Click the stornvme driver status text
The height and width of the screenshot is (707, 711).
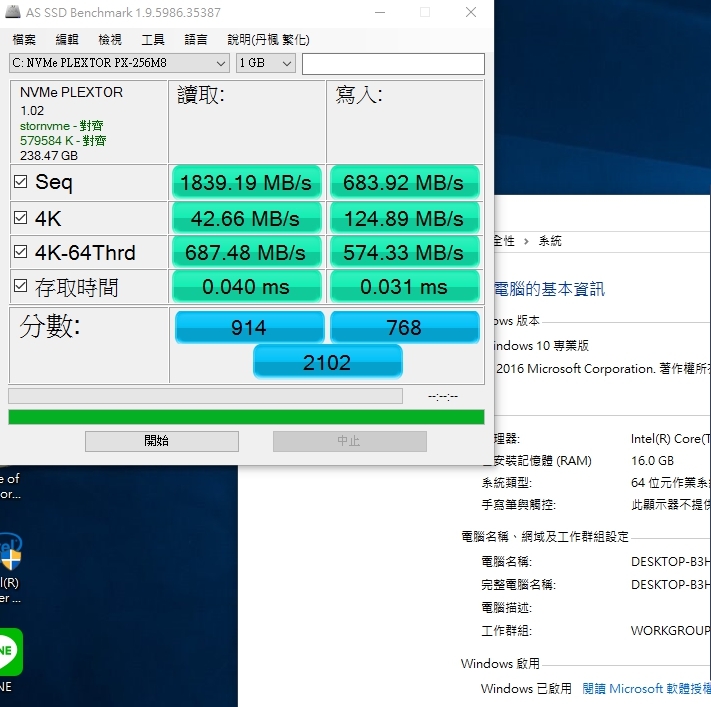[62, 126]
